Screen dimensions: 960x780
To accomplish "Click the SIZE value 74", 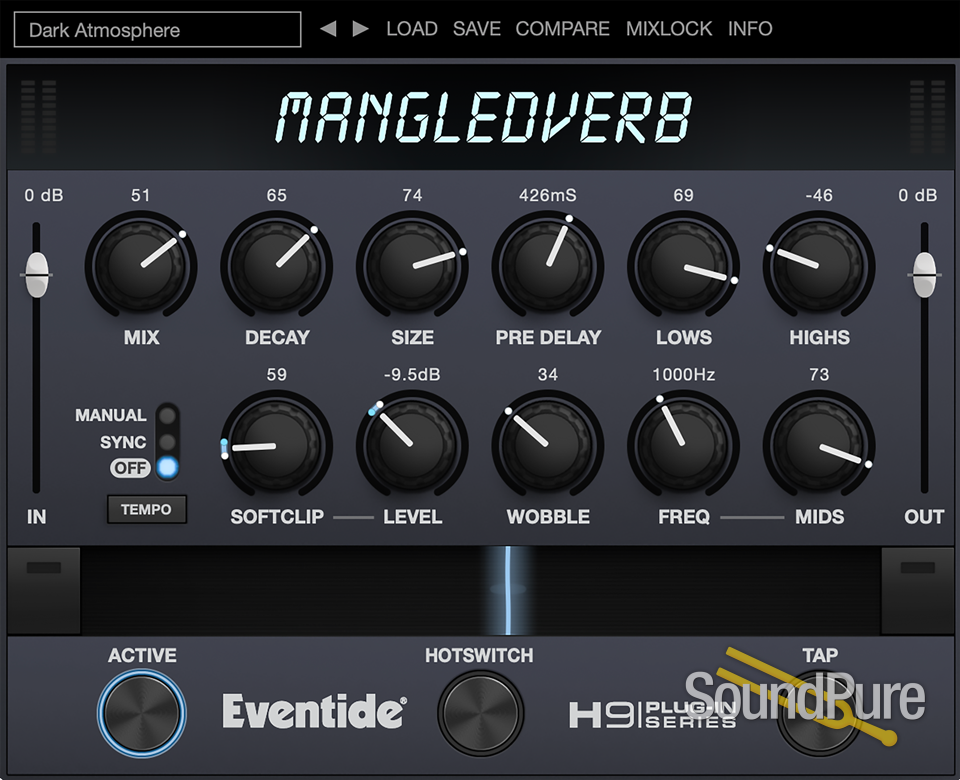I will [x=413, y=195].
